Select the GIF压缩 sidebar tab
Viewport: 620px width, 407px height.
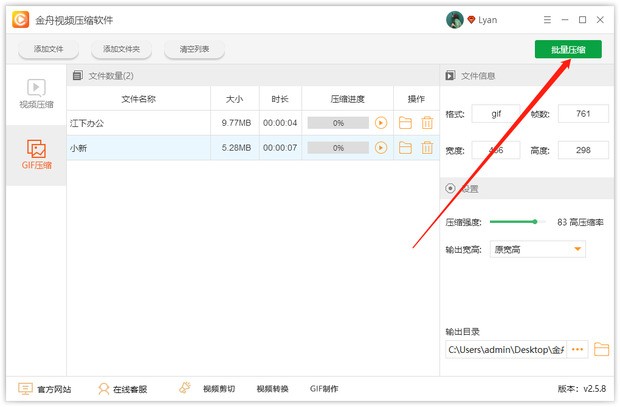coord(35,154)
